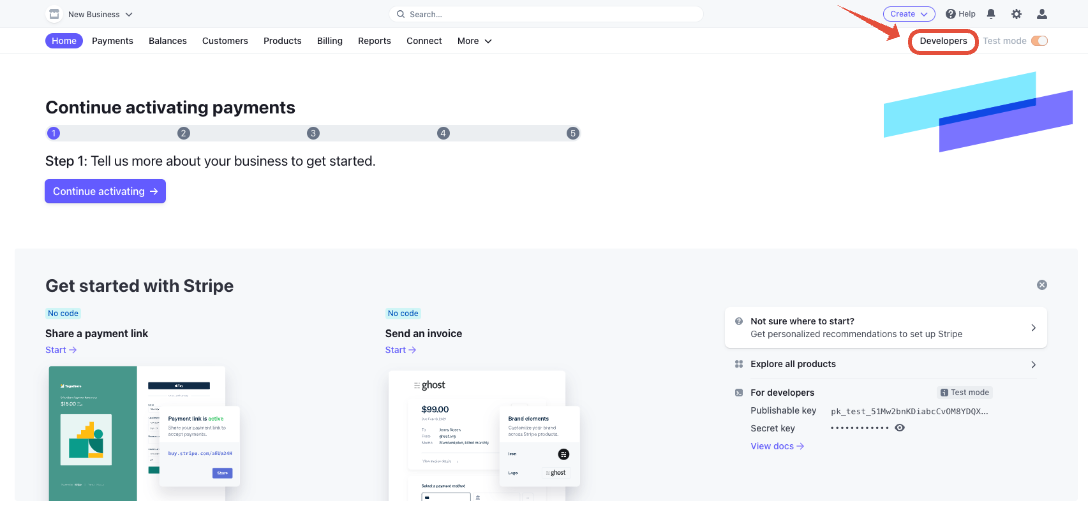This screenshot has height=513, width=1088.
Task: Click the Test mode badge near For developers
Action: [x=964, y=392]
